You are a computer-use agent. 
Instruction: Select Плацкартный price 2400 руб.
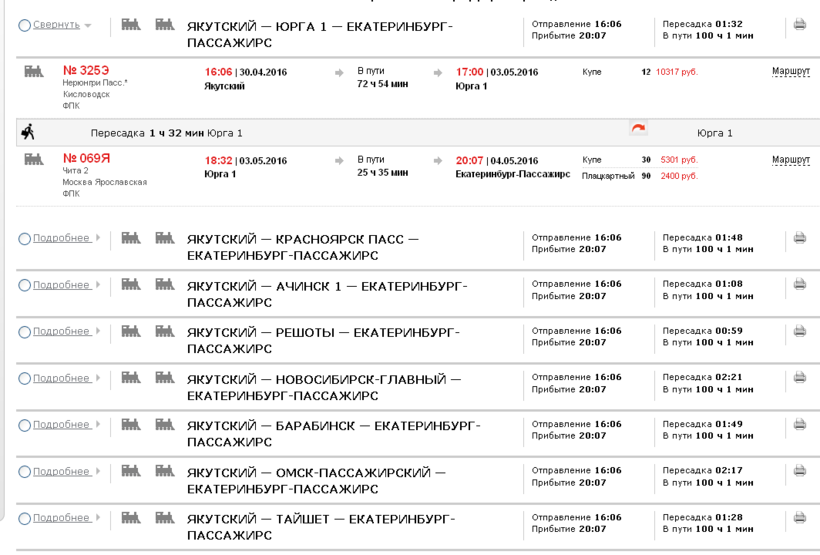click(x=679, y=176)
